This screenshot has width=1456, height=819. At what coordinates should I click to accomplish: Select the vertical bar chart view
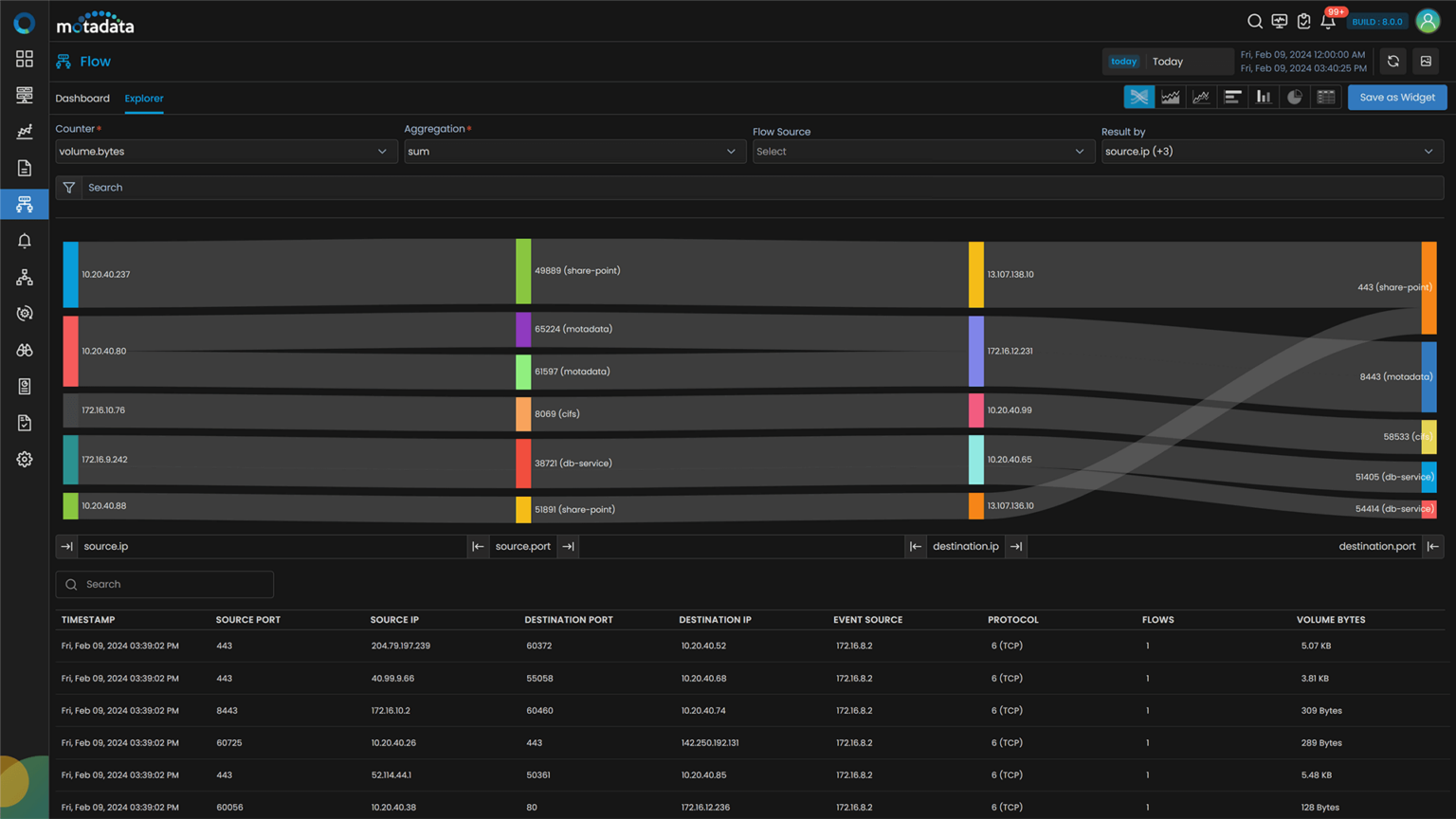point(1263,96)
